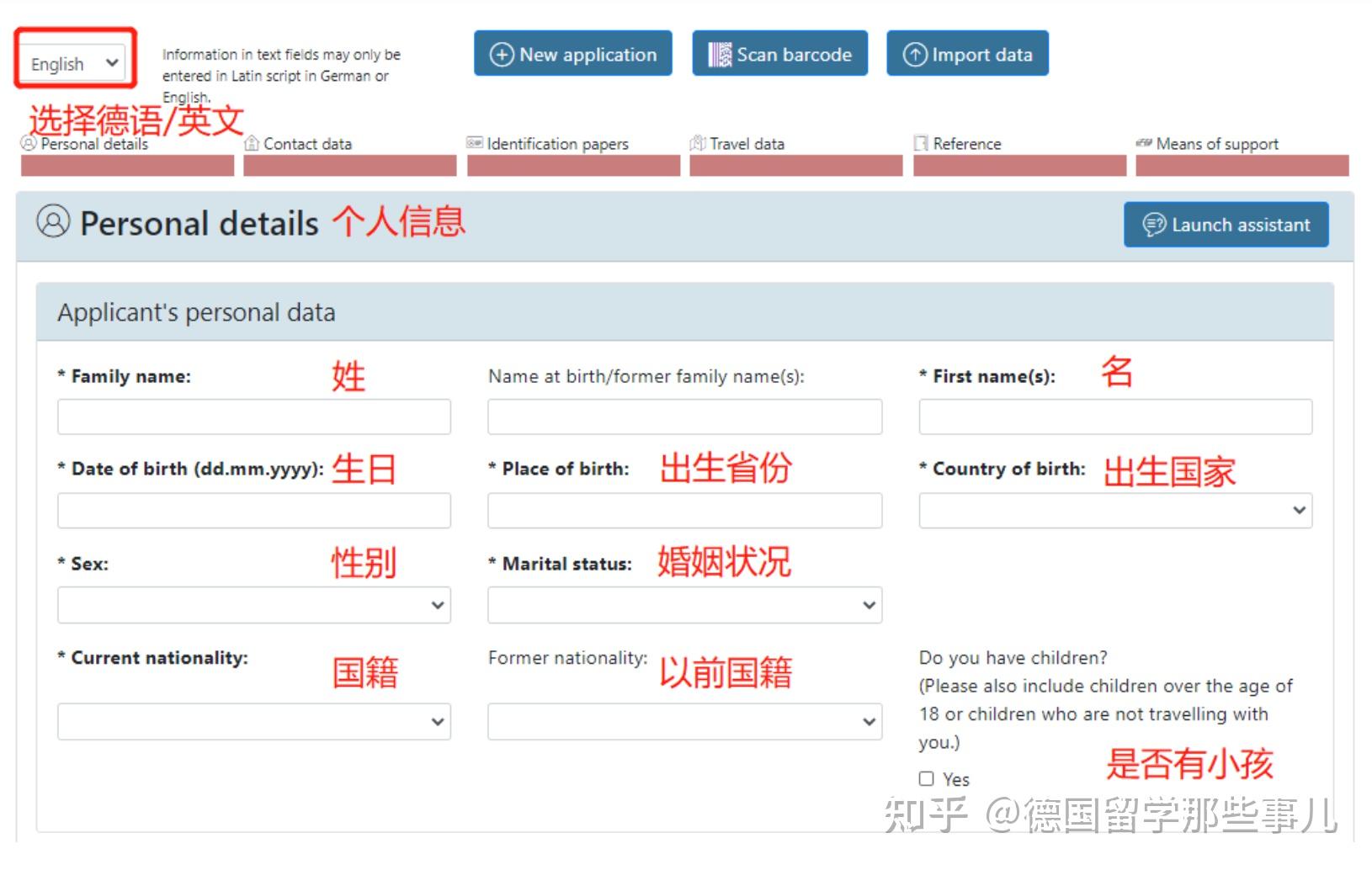Screen dimensions: 1372x870
Task: Click the card icon beside Identification papers
Action: point(474,143)
